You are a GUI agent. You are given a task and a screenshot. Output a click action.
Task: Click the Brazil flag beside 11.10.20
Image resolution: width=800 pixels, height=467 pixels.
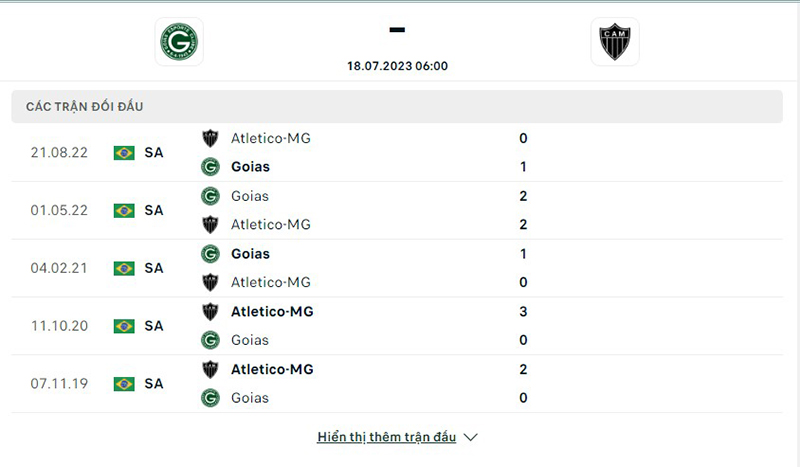coord(124,326)
